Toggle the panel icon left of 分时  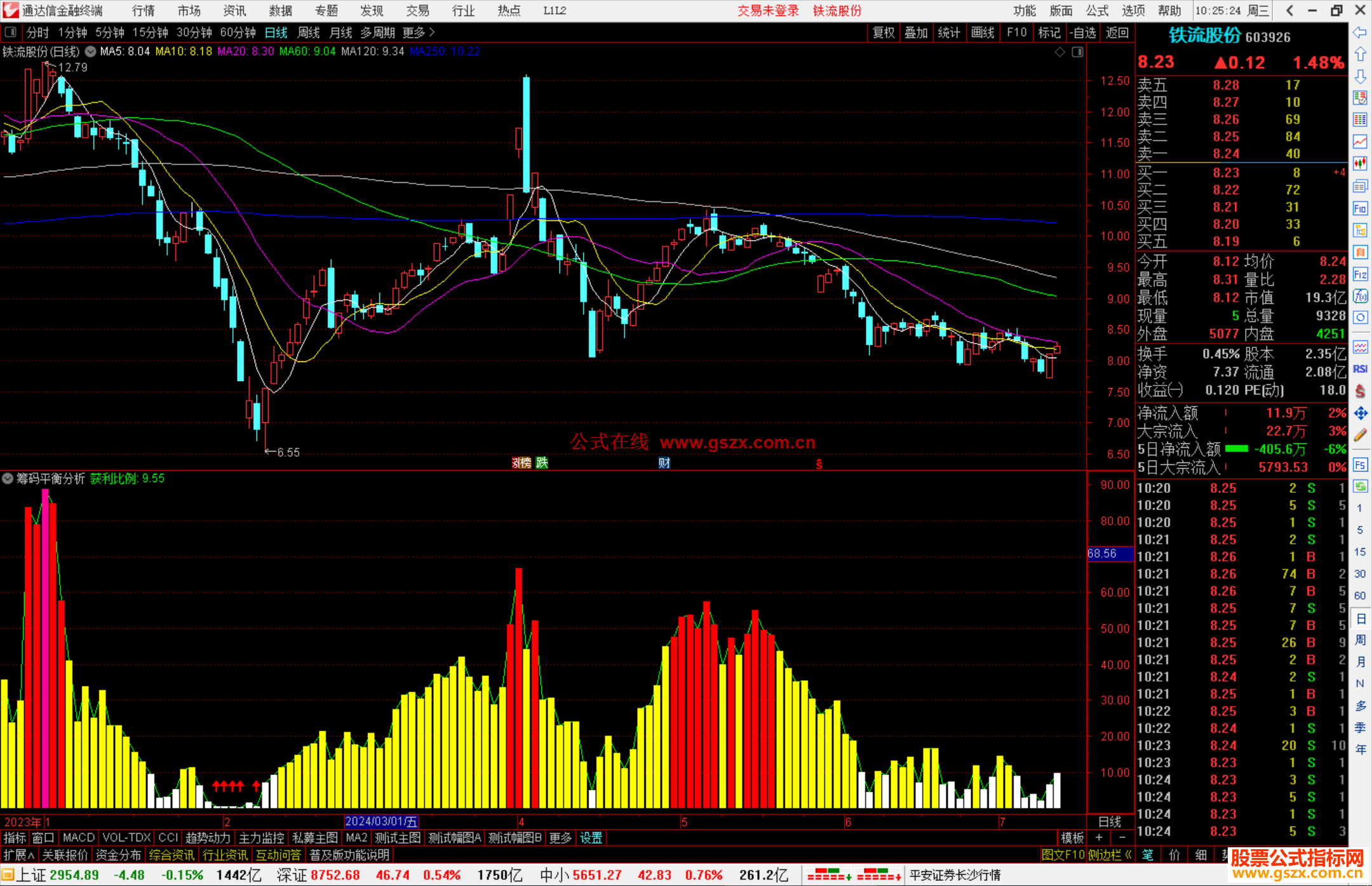click(x=11, y=32)
